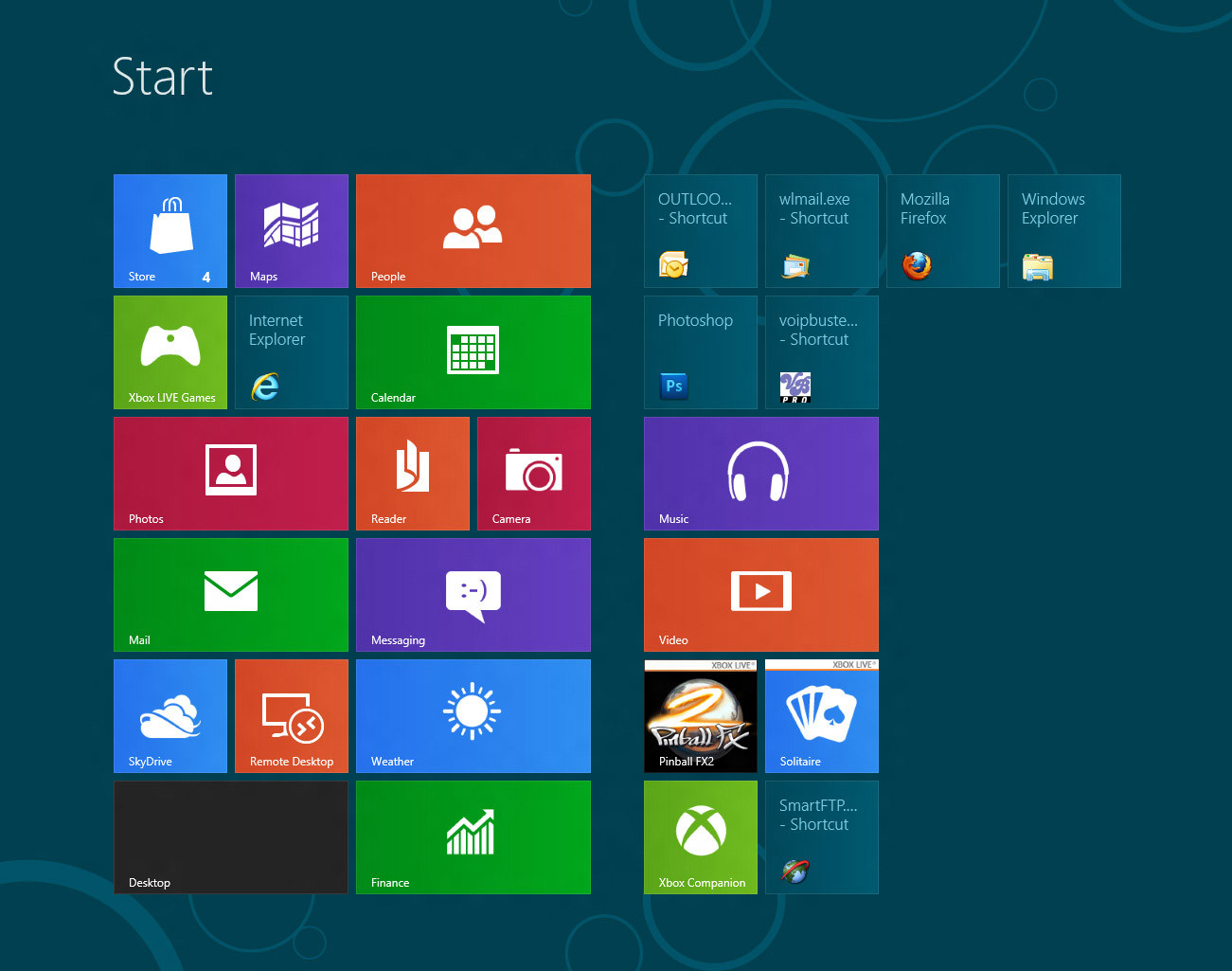1232x971 pixels.
Task: Open the Maps app
Action: coord(291,230)
